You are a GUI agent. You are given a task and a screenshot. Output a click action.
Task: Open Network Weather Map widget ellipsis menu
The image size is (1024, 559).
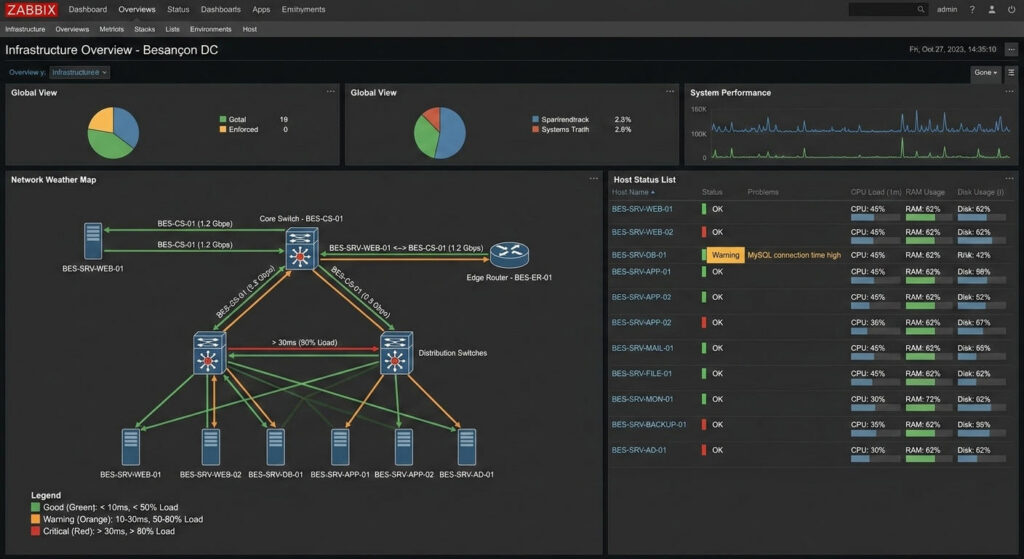click(593, 179)
